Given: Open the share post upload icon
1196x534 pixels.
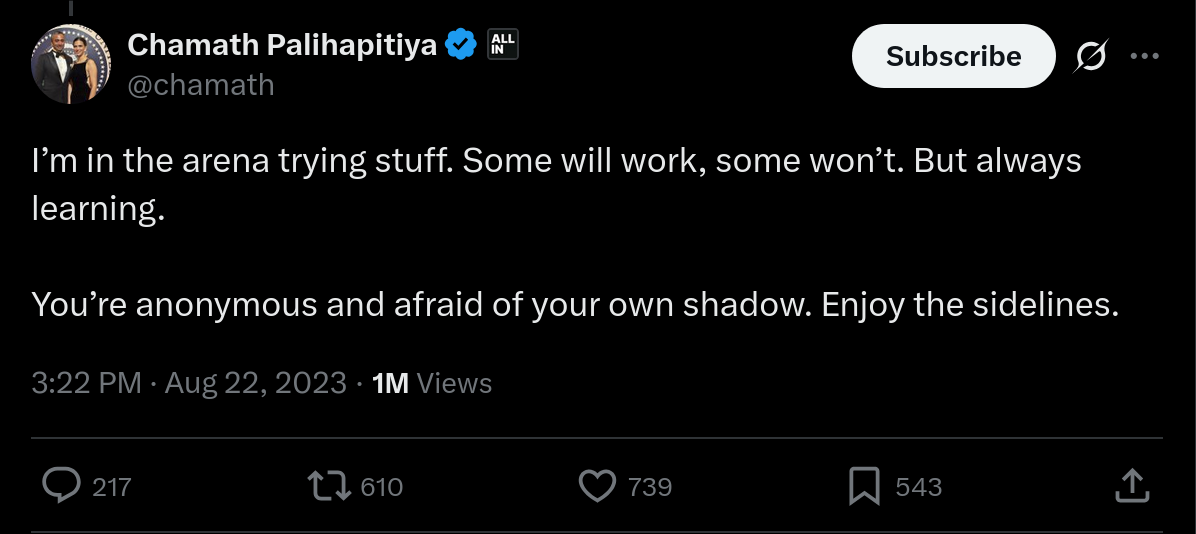Looking at the screenshot, I should [x=1132, y=485].
